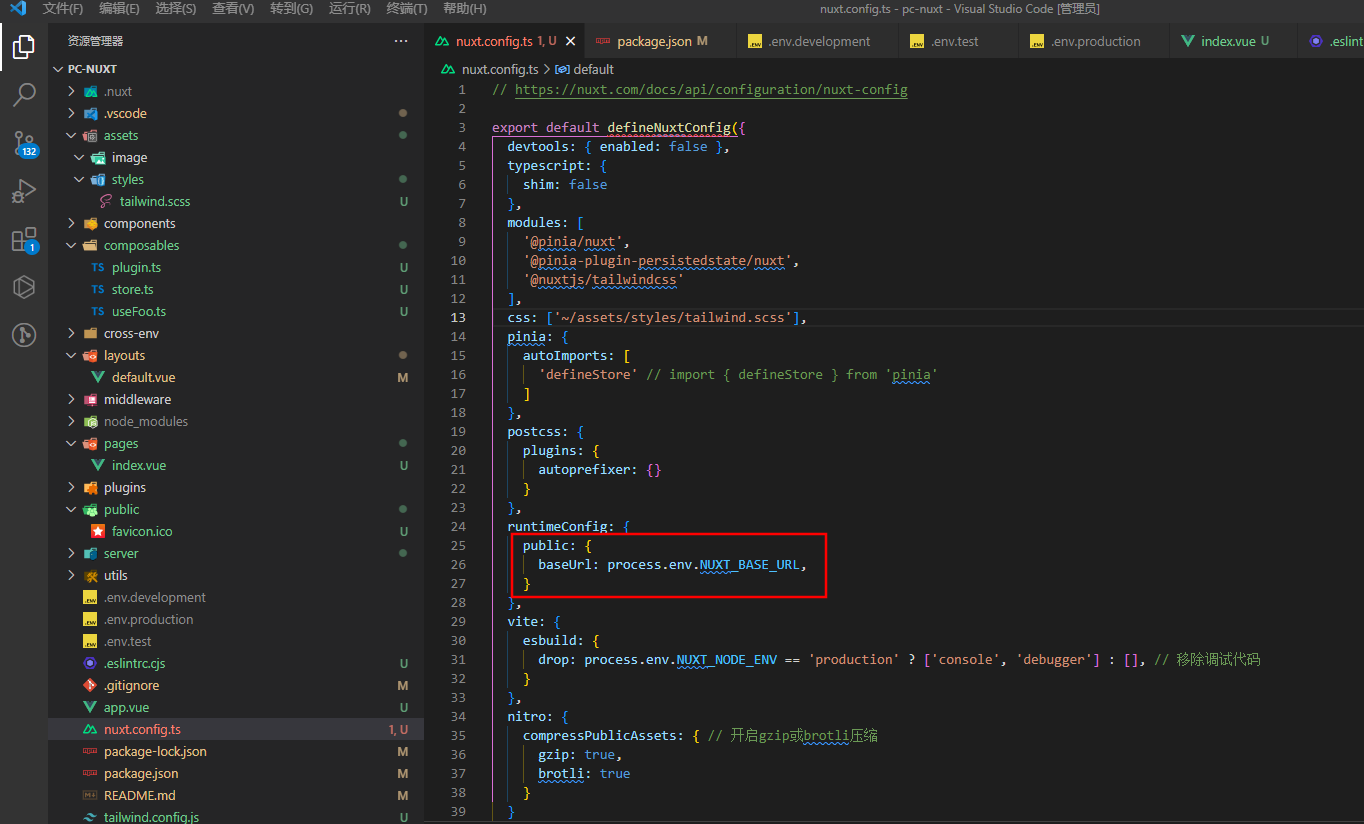
Task: Open the 终端 (Terminal) menu
Action: pos(406,9)
